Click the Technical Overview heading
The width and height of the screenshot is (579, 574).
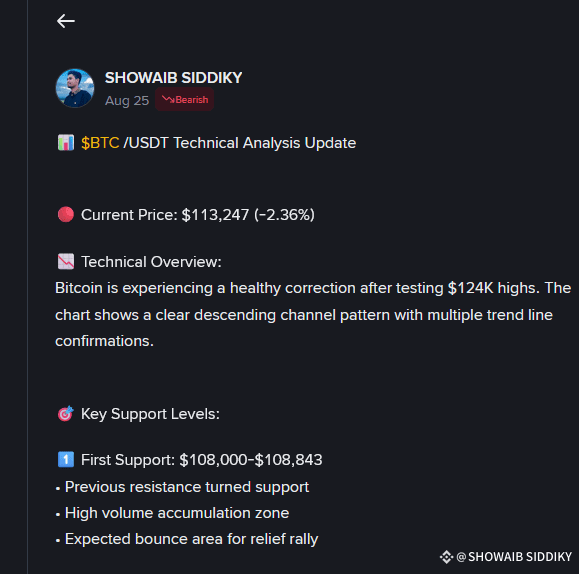pyautogui.click(x=151, y=262)
